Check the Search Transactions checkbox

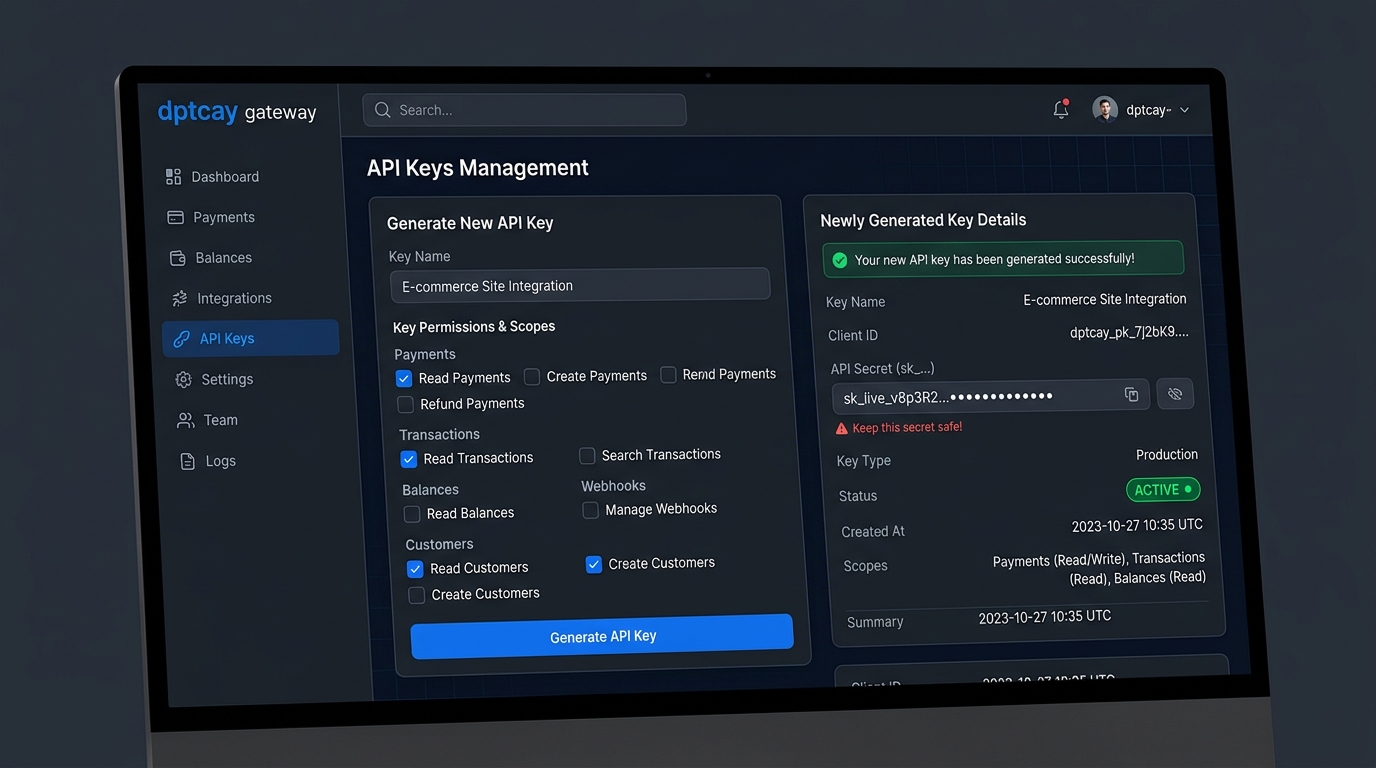coord(587,456)
